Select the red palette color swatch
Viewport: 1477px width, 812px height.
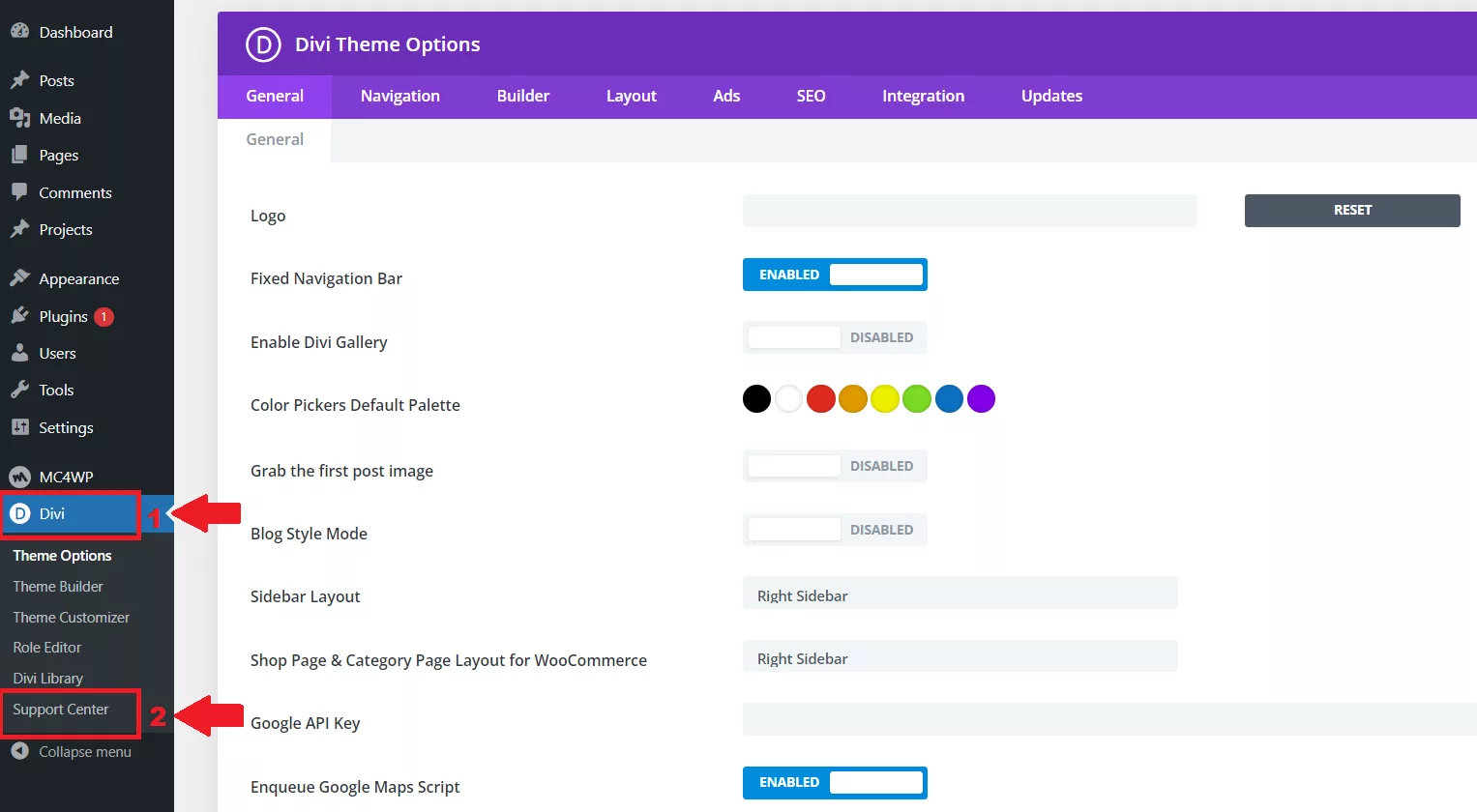coord(820,398)
